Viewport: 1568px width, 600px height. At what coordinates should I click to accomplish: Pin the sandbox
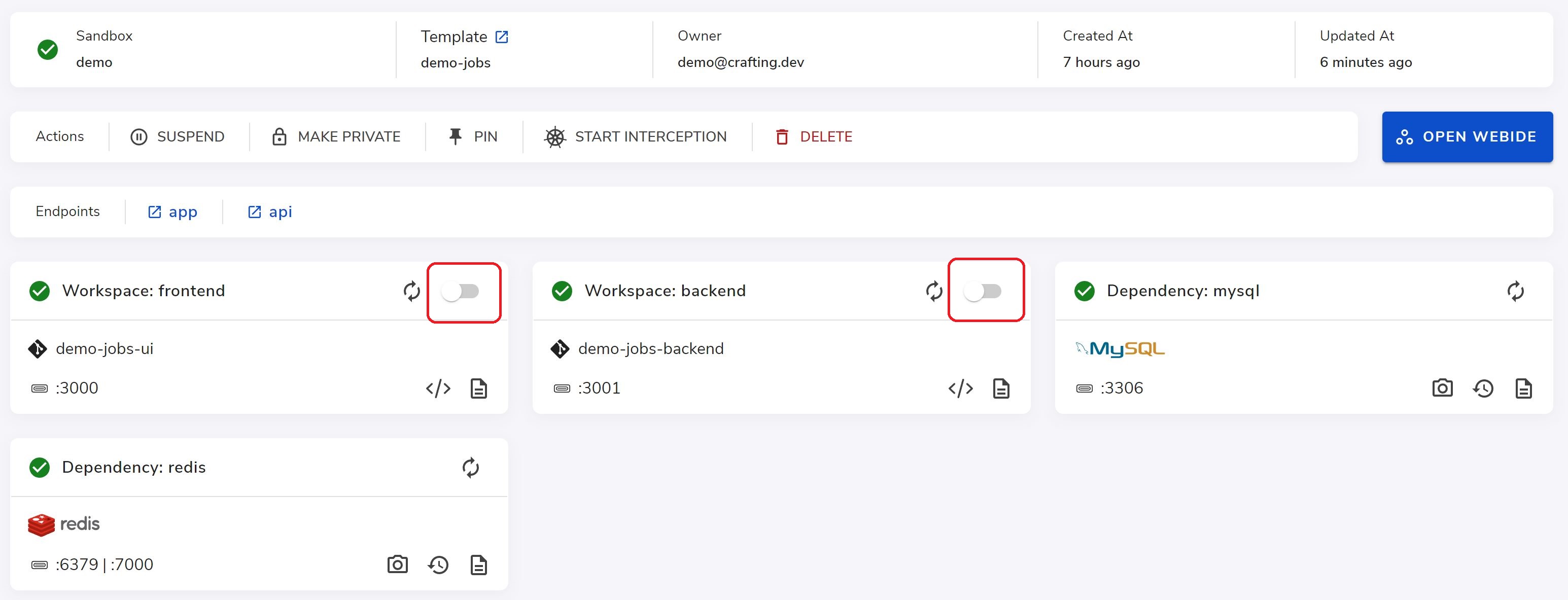point(473,137)
